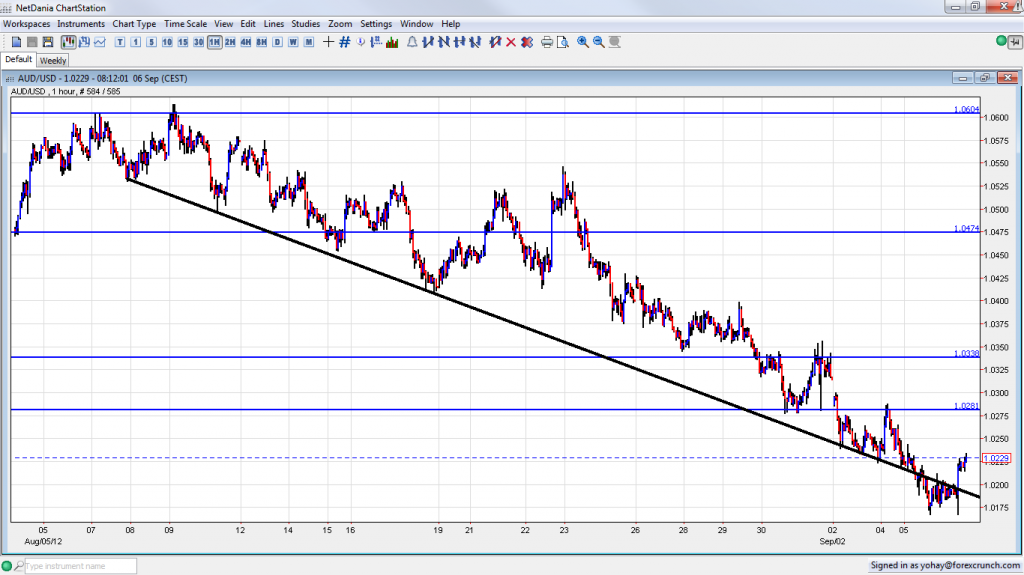Open the Studies menu

(306, 24)
